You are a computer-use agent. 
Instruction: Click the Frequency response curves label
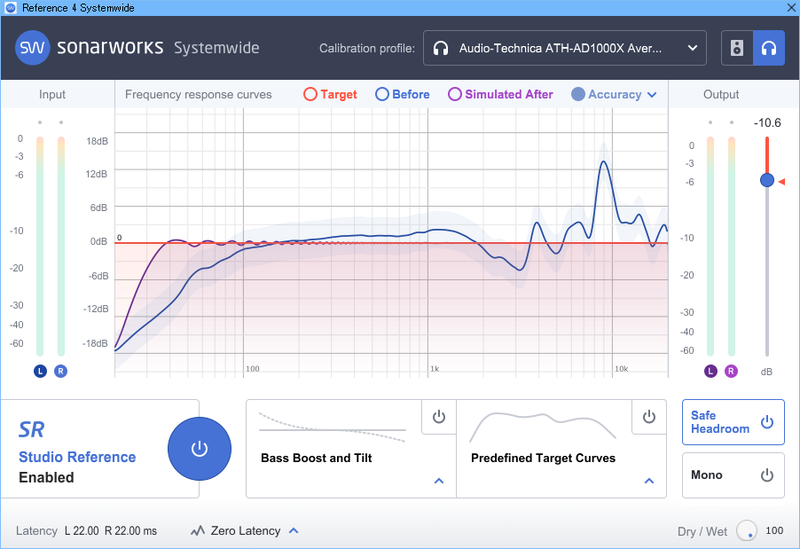(x=198, y=94)
